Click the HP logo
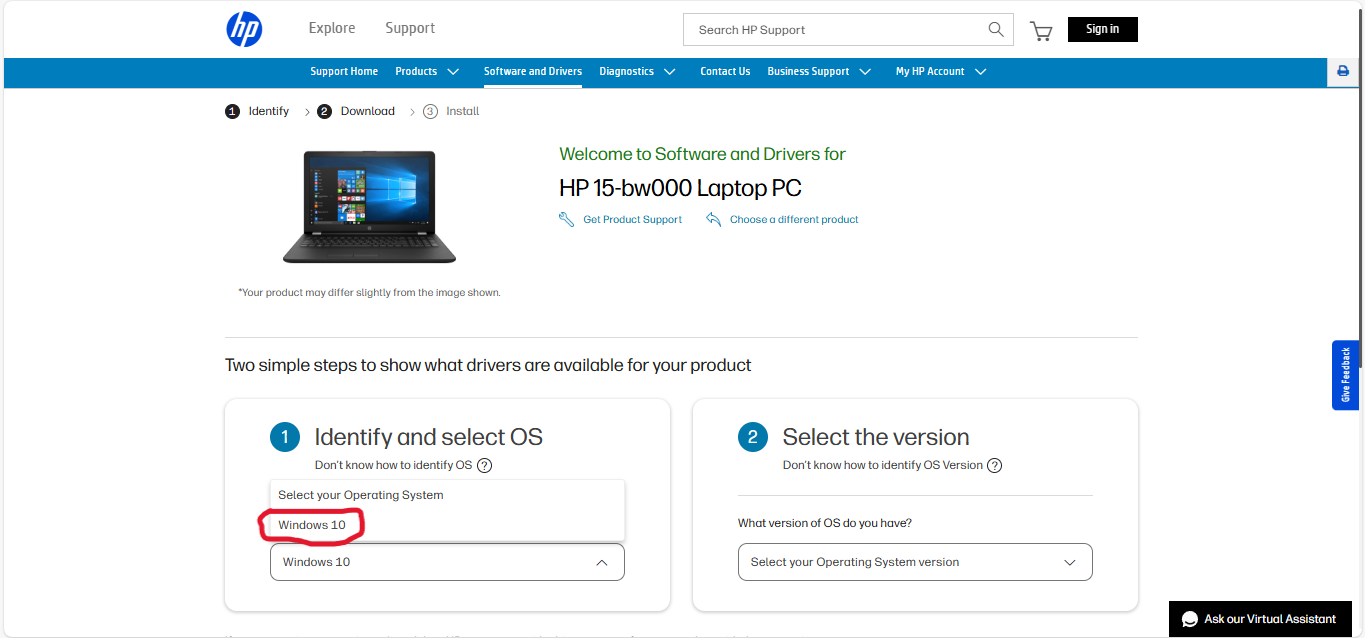The image size is (1365, 638). [x=244, y=29]
